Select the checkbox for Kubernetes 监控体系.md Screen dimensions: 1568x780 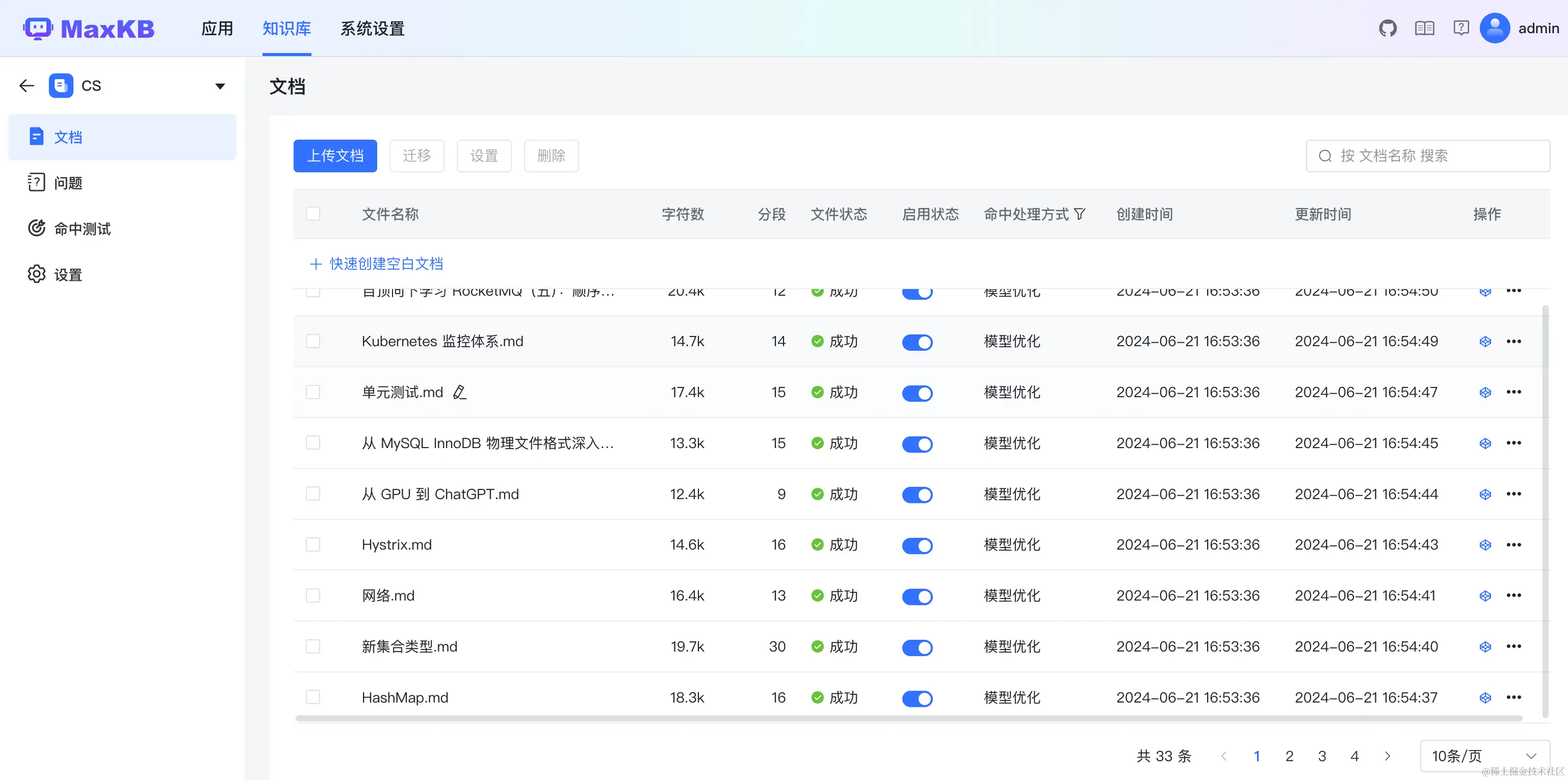313,341
